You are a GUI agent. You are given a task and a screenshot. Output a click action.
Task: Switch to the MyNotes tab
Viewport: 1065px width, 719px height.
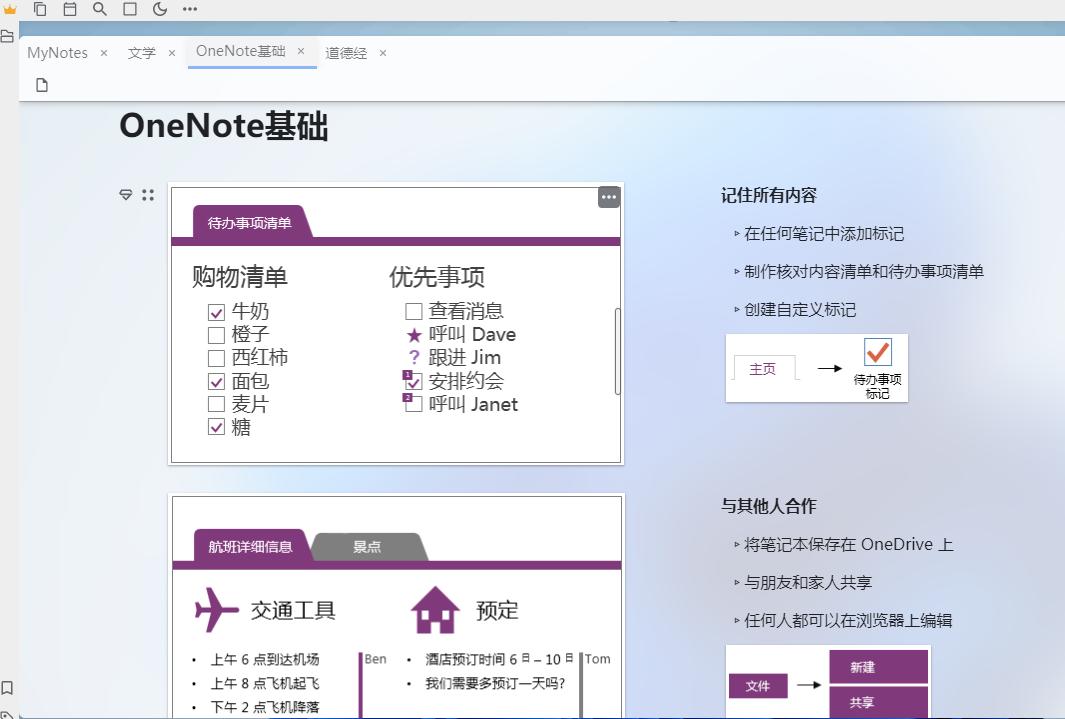pyautogui.click(x=57, y=53)
